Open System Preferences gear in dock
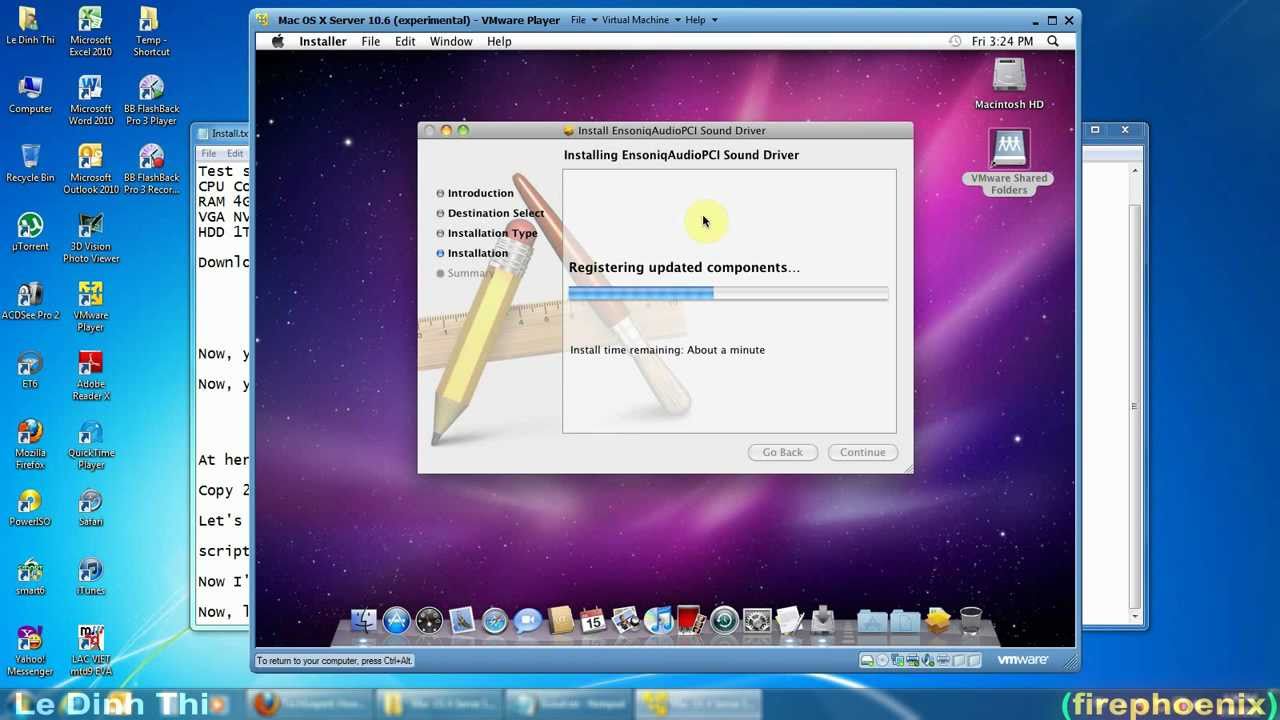 click(x=756, y=621)
